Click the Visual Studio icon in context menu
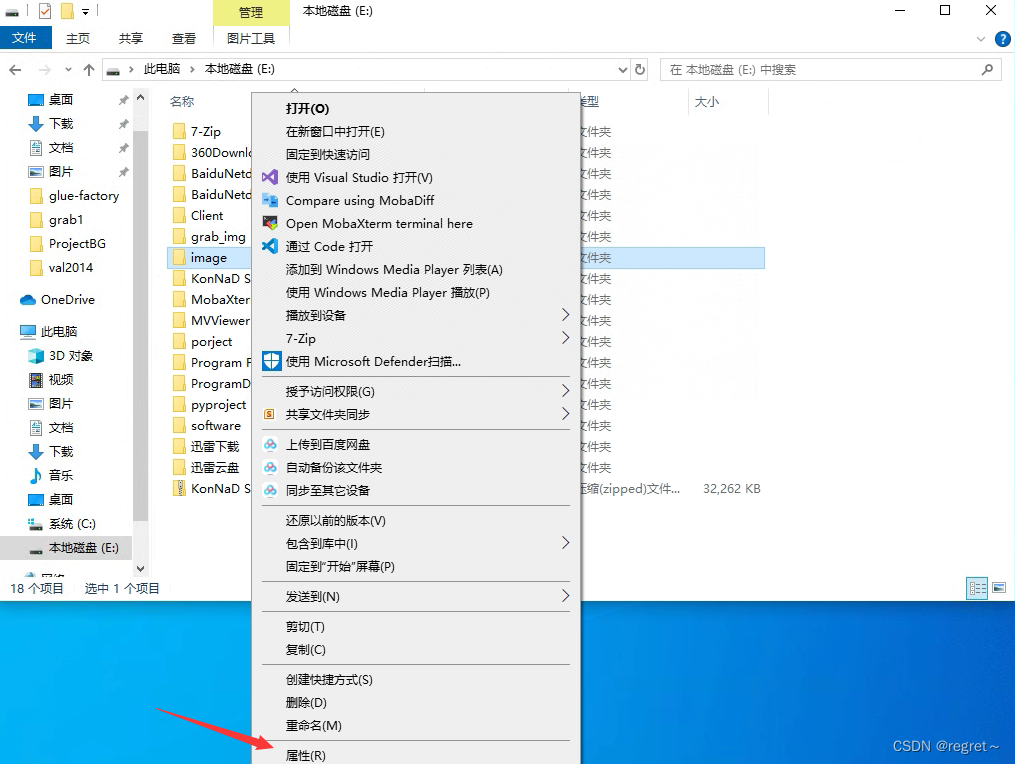The image size is (1015, 764). click(270, 177)
